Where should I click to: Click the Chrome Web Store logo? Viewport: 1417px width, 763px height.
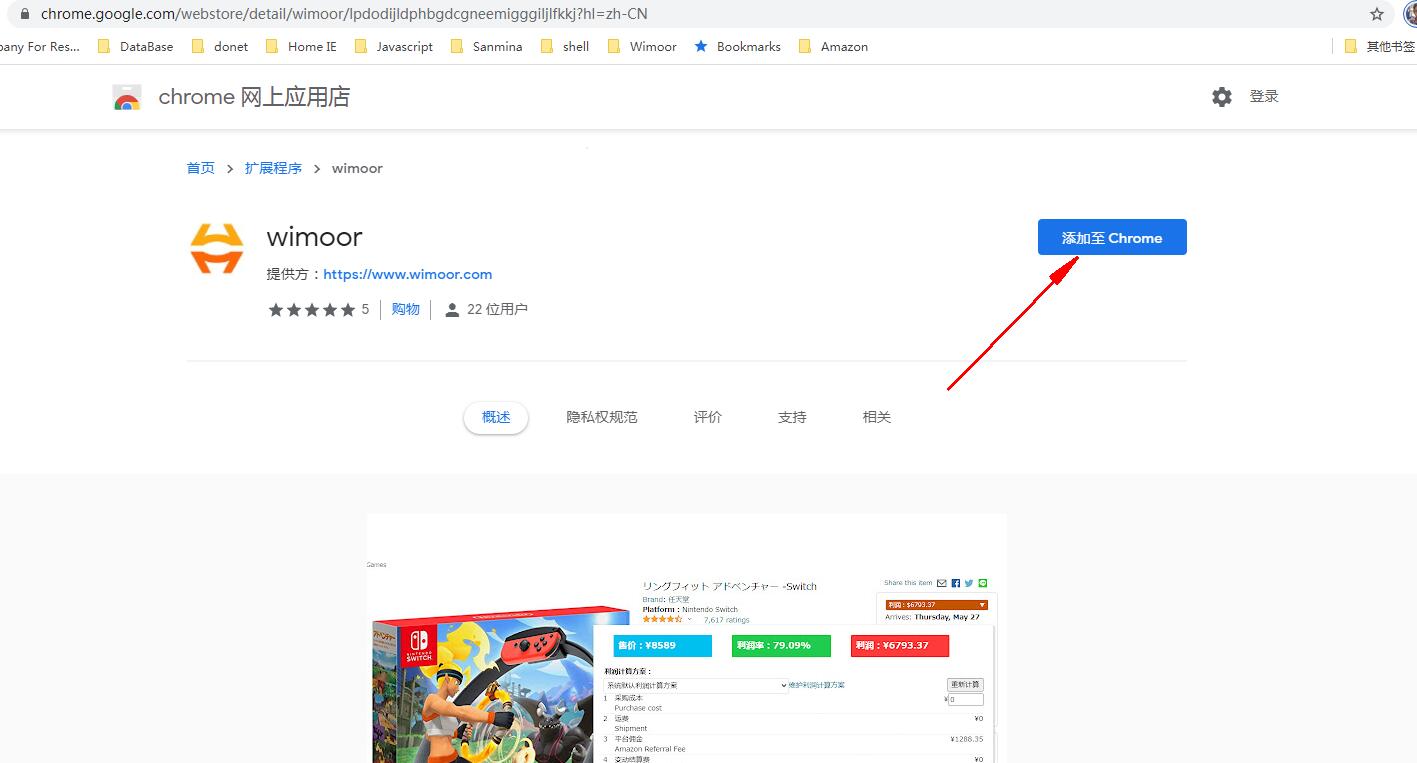[127, 97]
